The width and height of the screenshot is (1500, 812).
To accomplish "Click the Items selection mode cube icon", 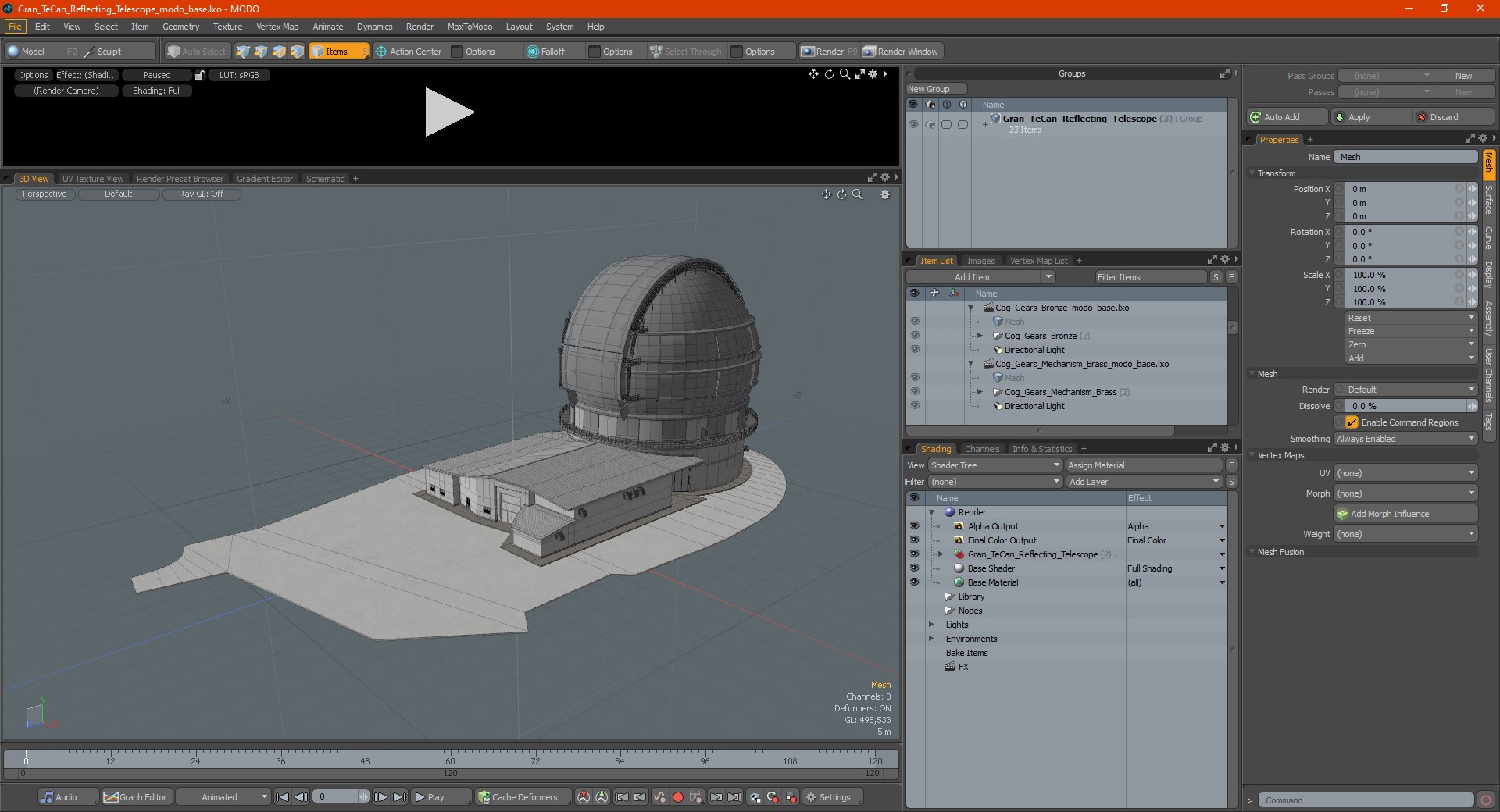I will click(x=317, y=52).
